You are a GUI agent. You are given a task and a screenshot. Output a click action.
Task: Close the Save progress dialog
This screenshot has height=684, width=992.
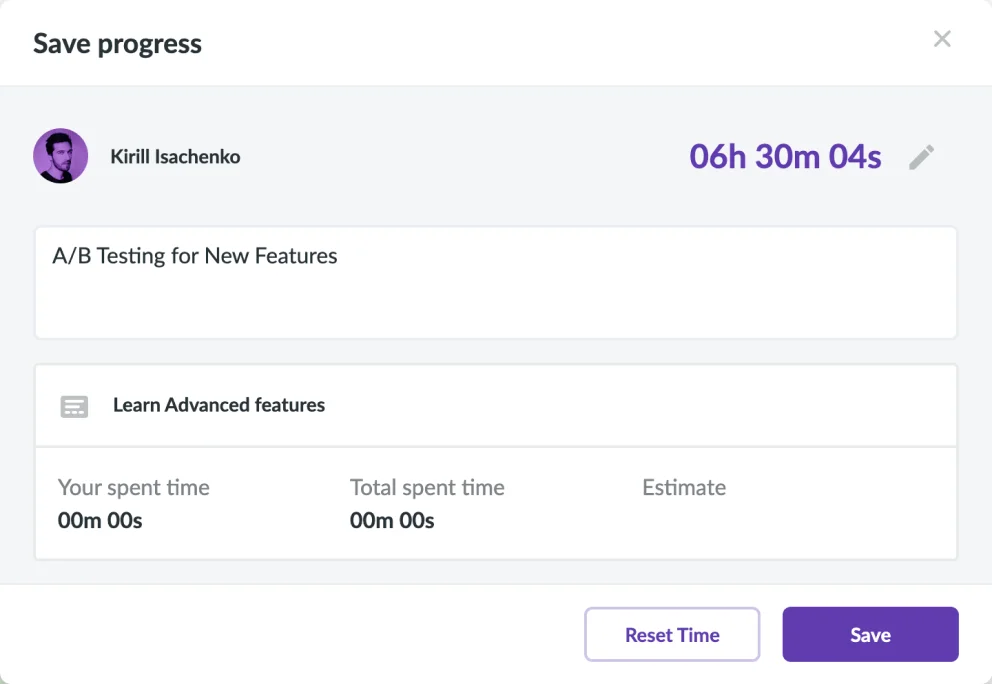pos(942,39)
